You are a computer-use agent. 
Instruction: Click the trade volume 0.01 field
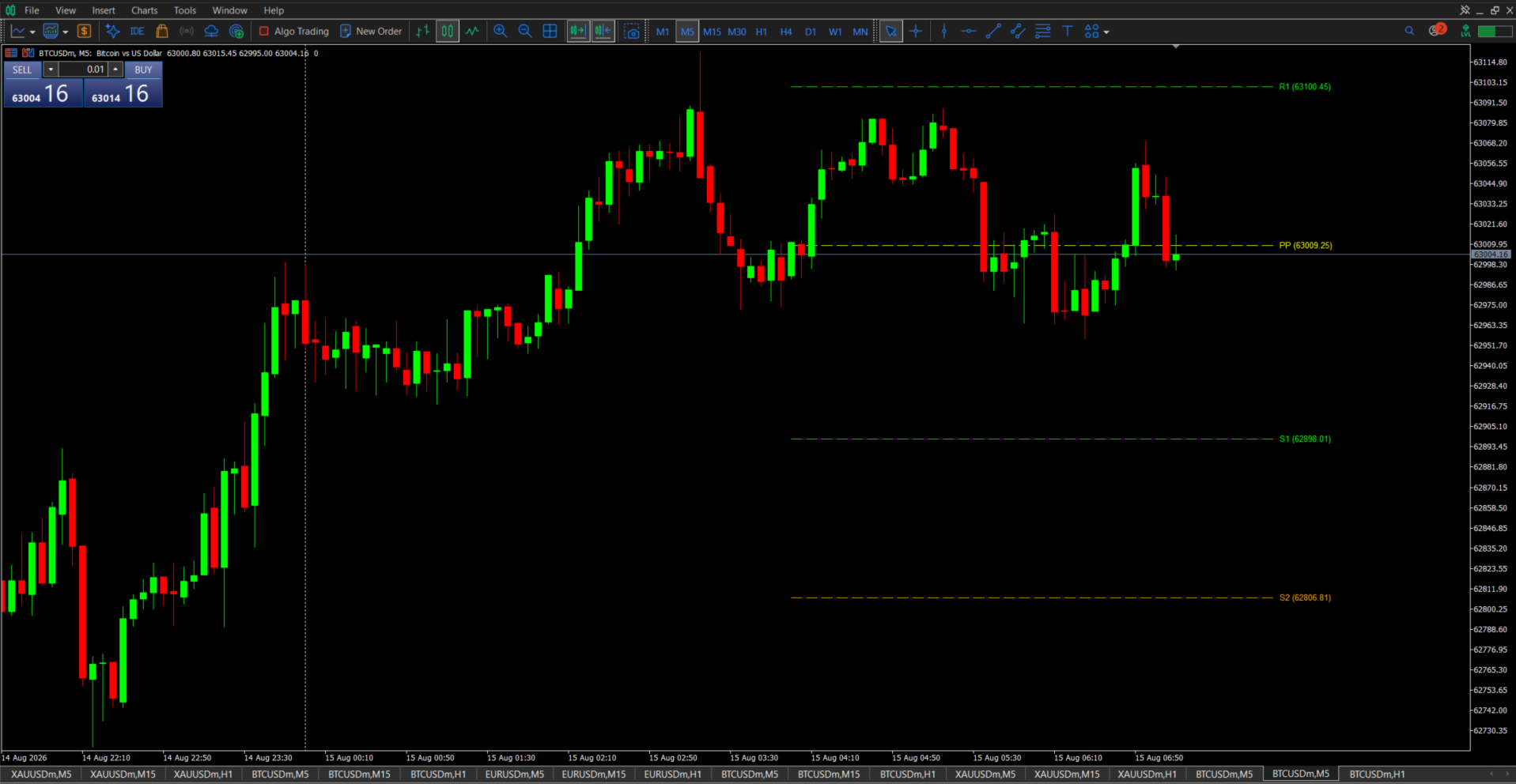tap(83, 70)
